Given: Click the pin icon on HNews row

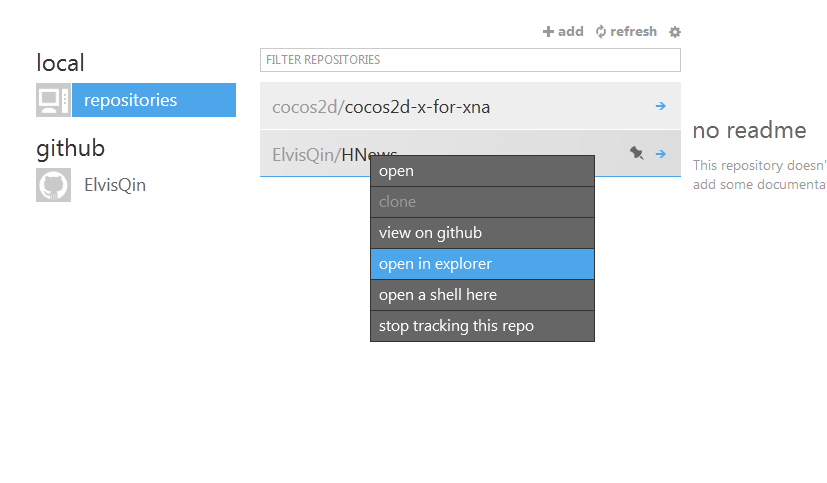Looking at the screenshot, I should pyautogui.click(x=637, y=153).
